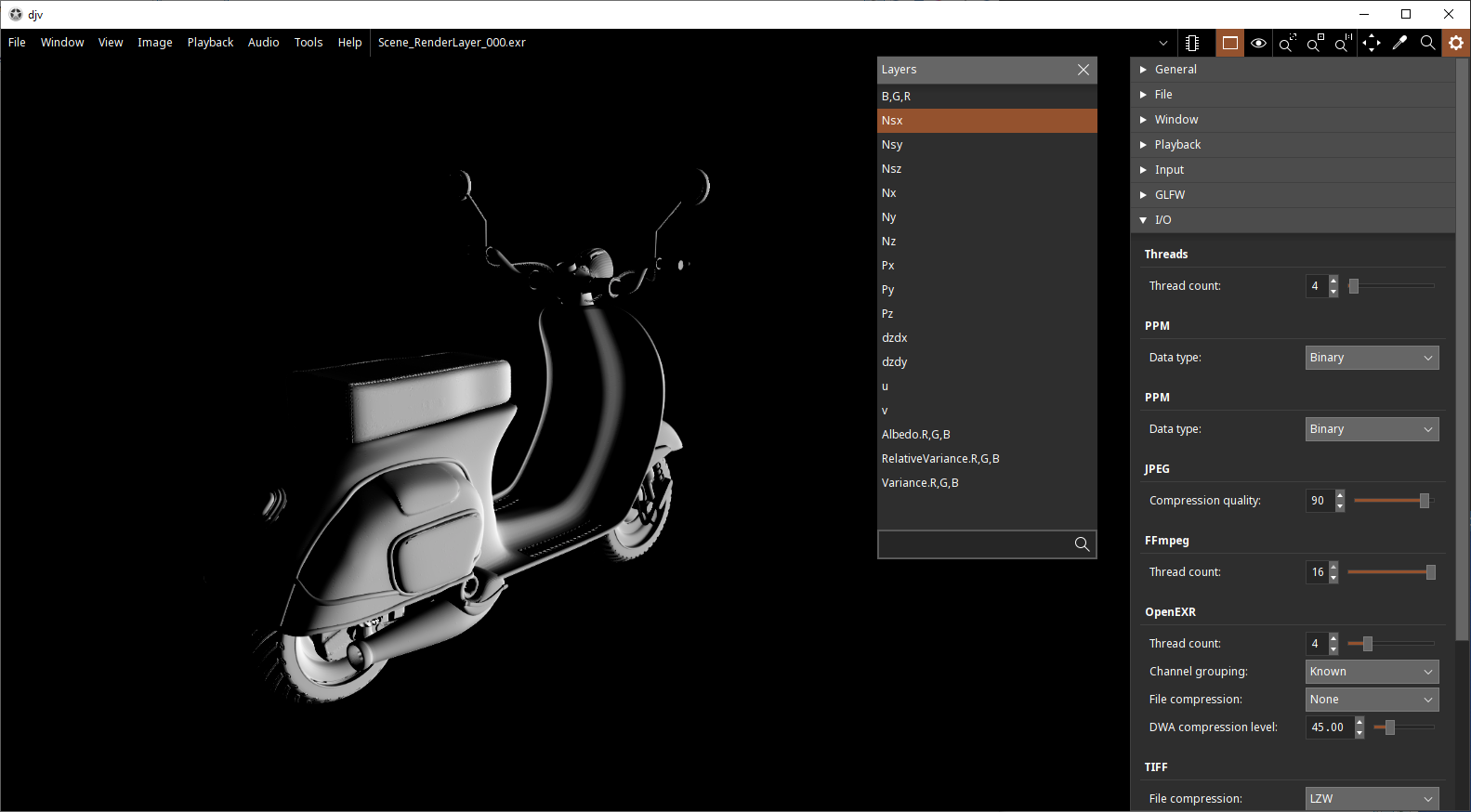
Task: Open the TIFF File compression dropdown
Action: 1372,799
